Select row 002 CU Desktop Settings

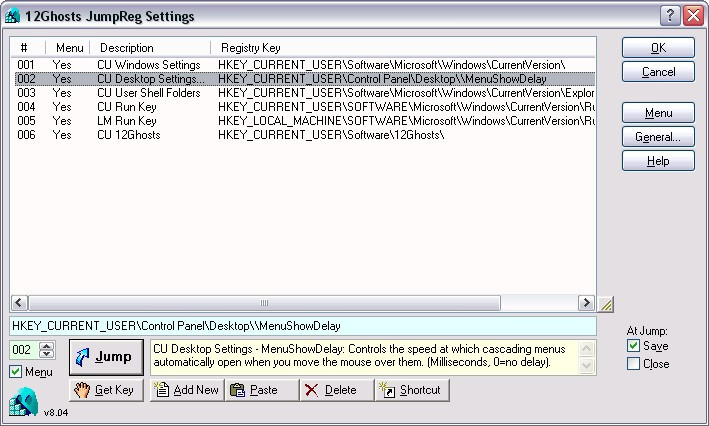305,79
